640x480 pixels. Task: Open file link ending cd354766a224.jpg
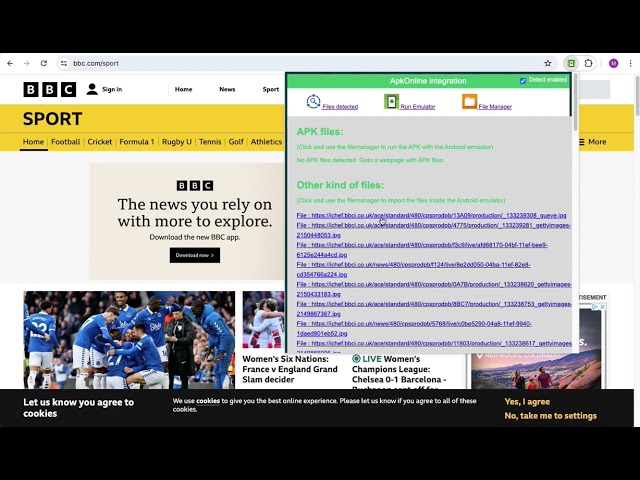pos(413,269)
